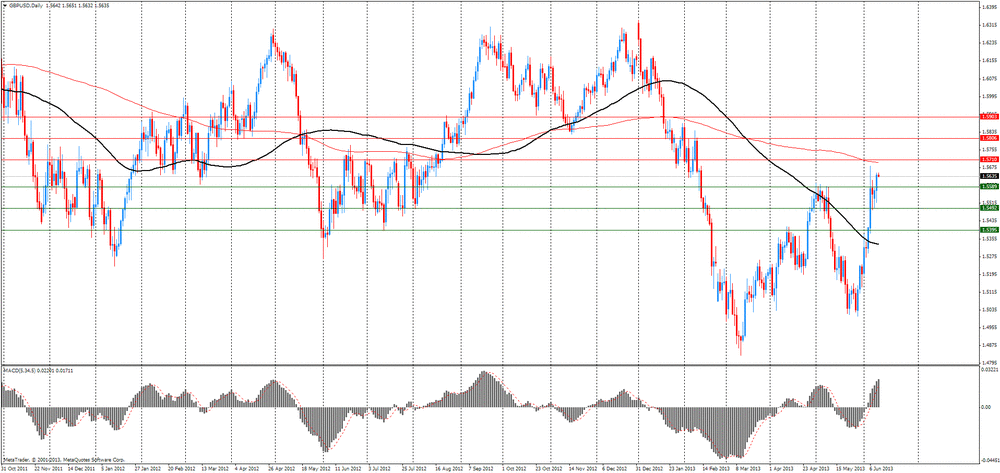The image size is (1000, 473).
Task: Select the red 1.5710 resistance level label
Action: (x=989, y=159)
